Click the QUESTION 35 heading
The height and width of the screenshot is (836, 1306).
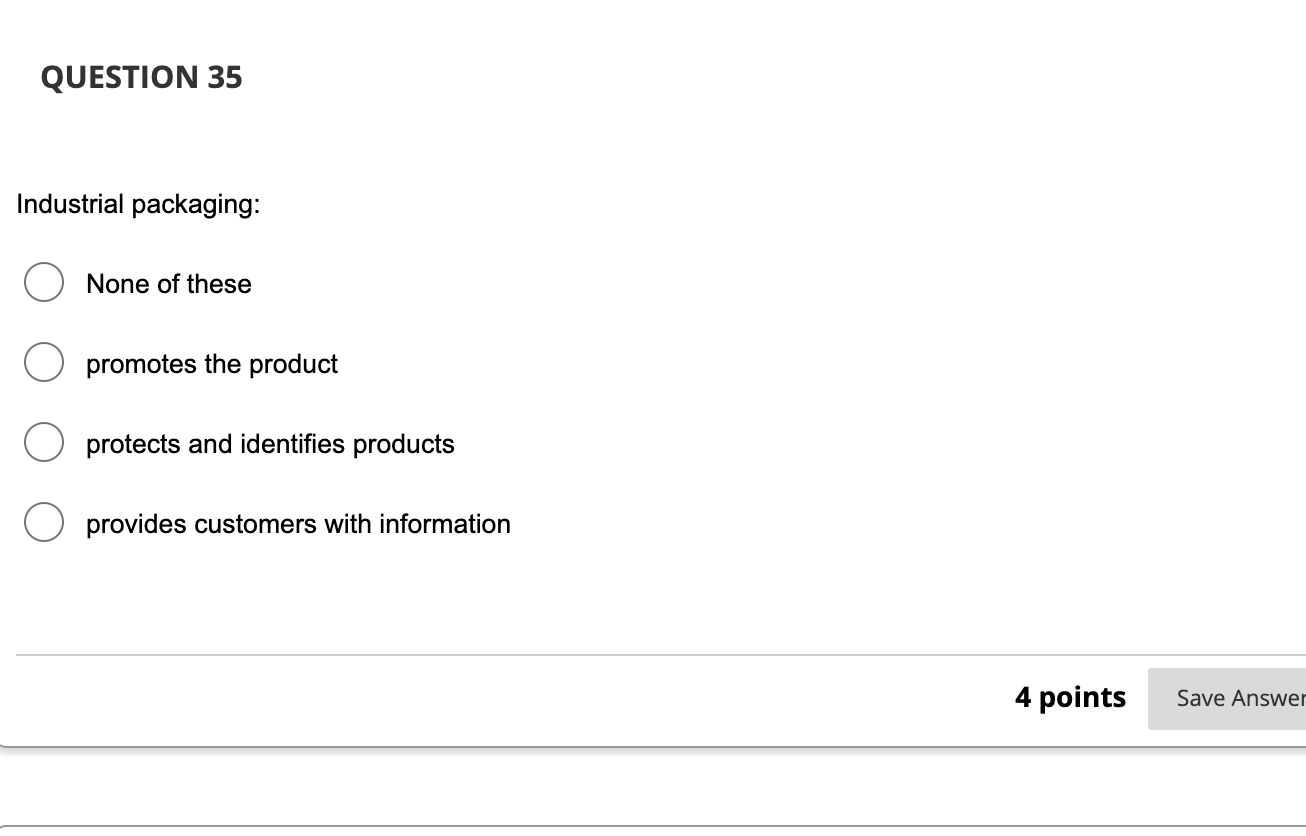click(140, 77)
